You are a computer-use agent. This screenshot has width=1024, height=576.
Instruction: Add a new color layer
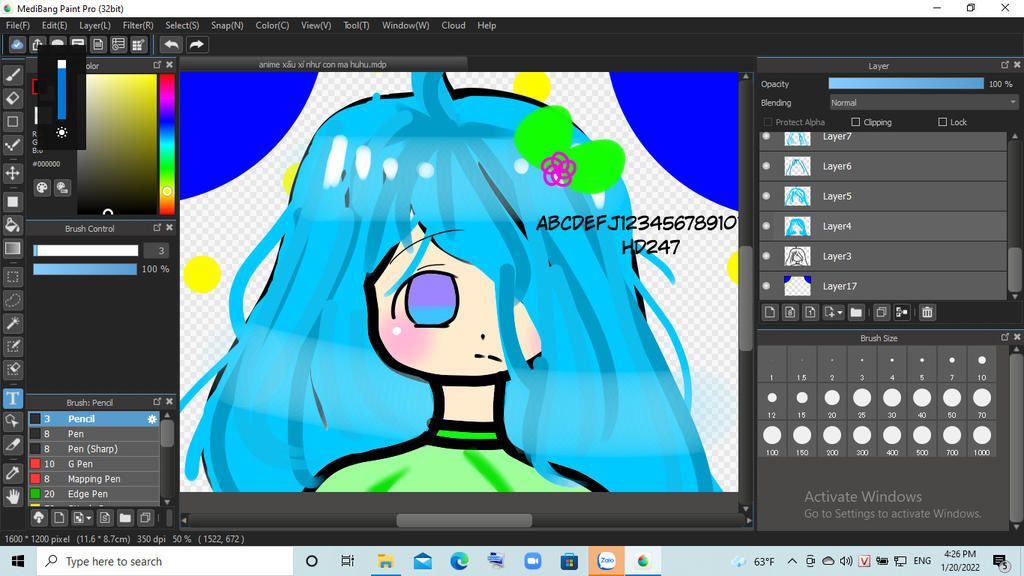(x=770, y=312)
